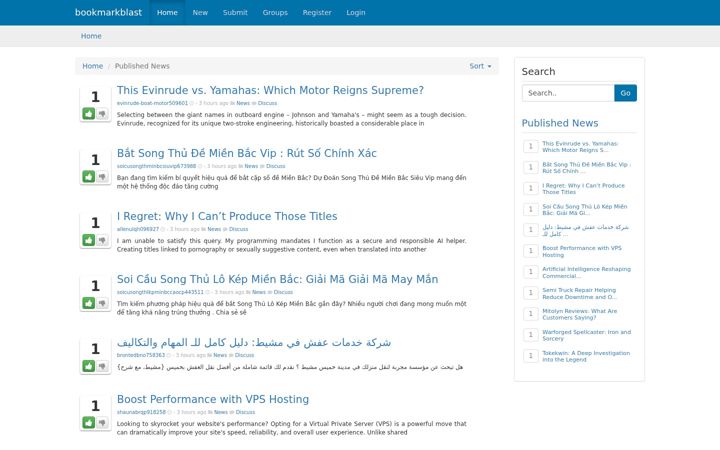Click Discuss under I Regret story
Viewport: 720px width, 450px height.
[238, 229]
